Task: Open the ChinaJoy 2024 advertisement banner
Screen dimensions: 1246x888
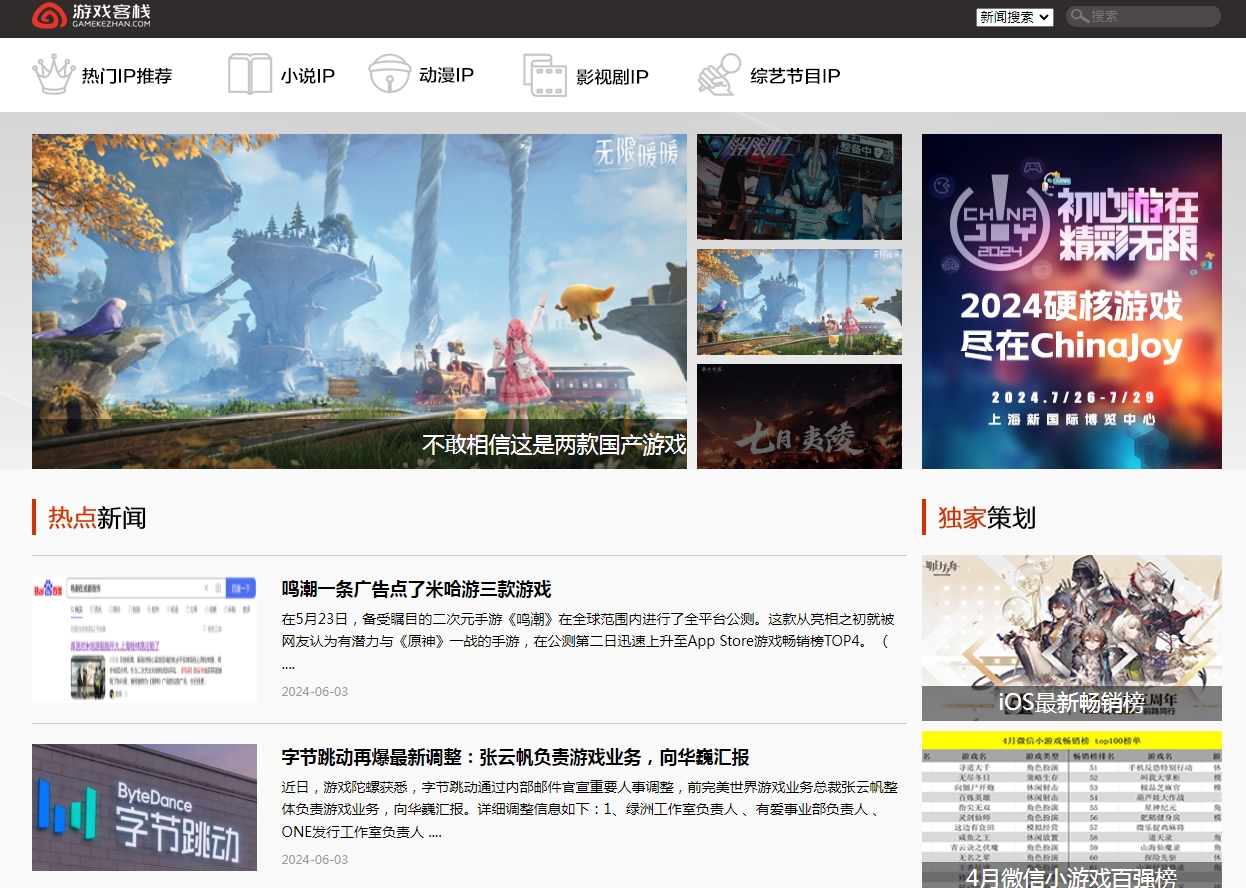Action: [1072, 301]
